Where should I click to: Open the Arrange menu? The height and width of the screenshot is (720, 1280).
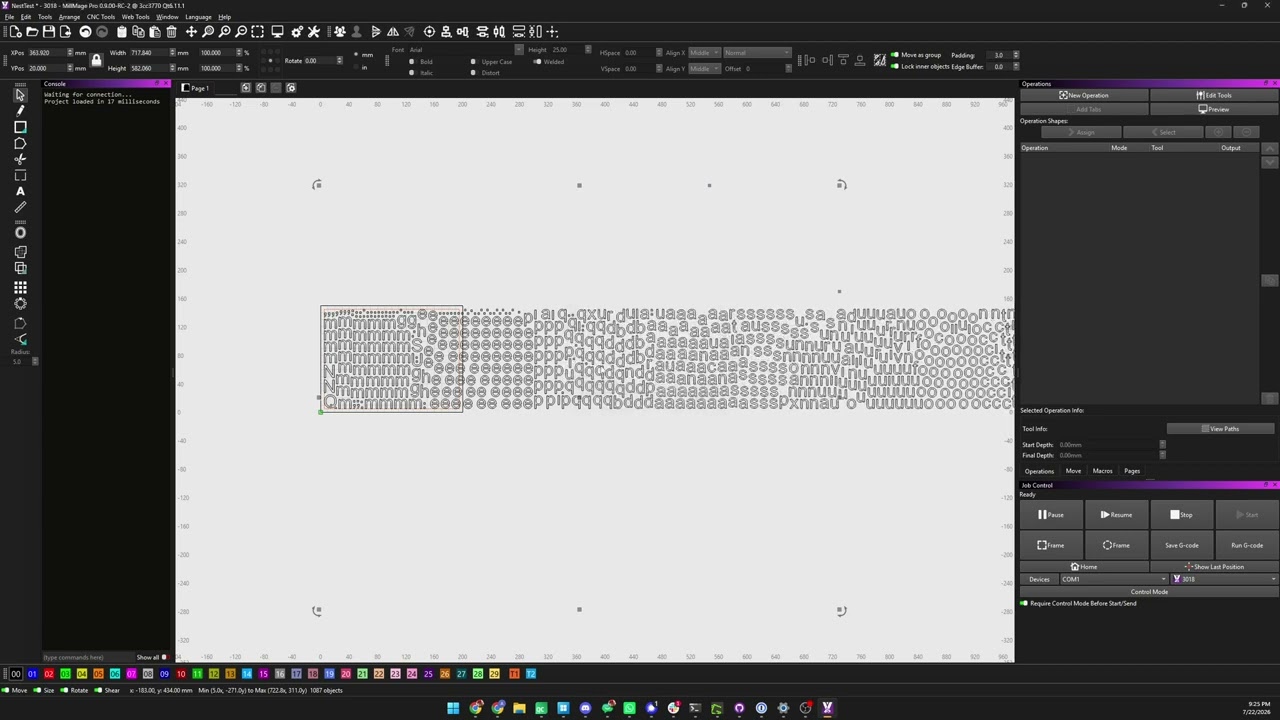click(69, 17)
